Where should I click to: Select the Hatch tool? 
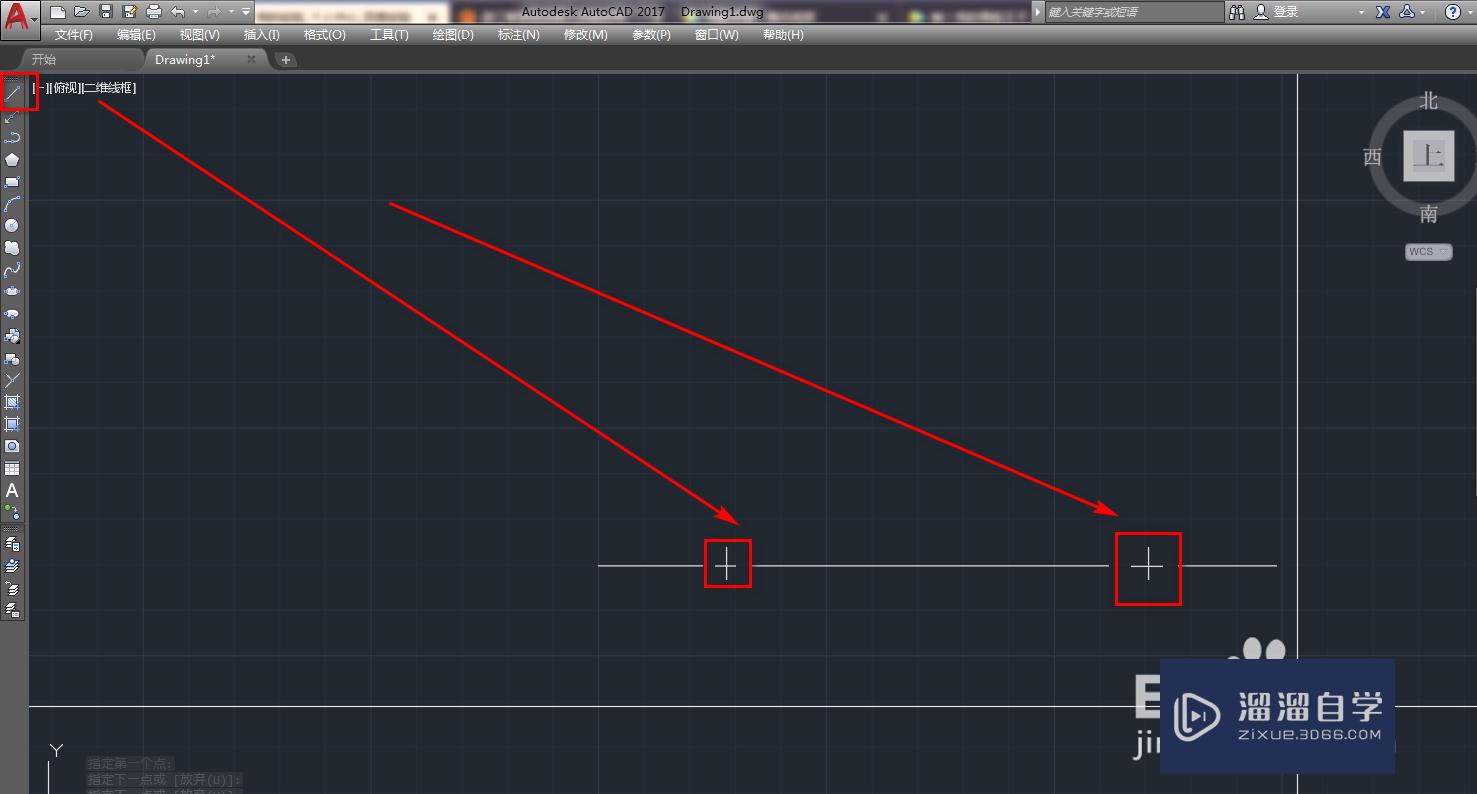(12, 402)
